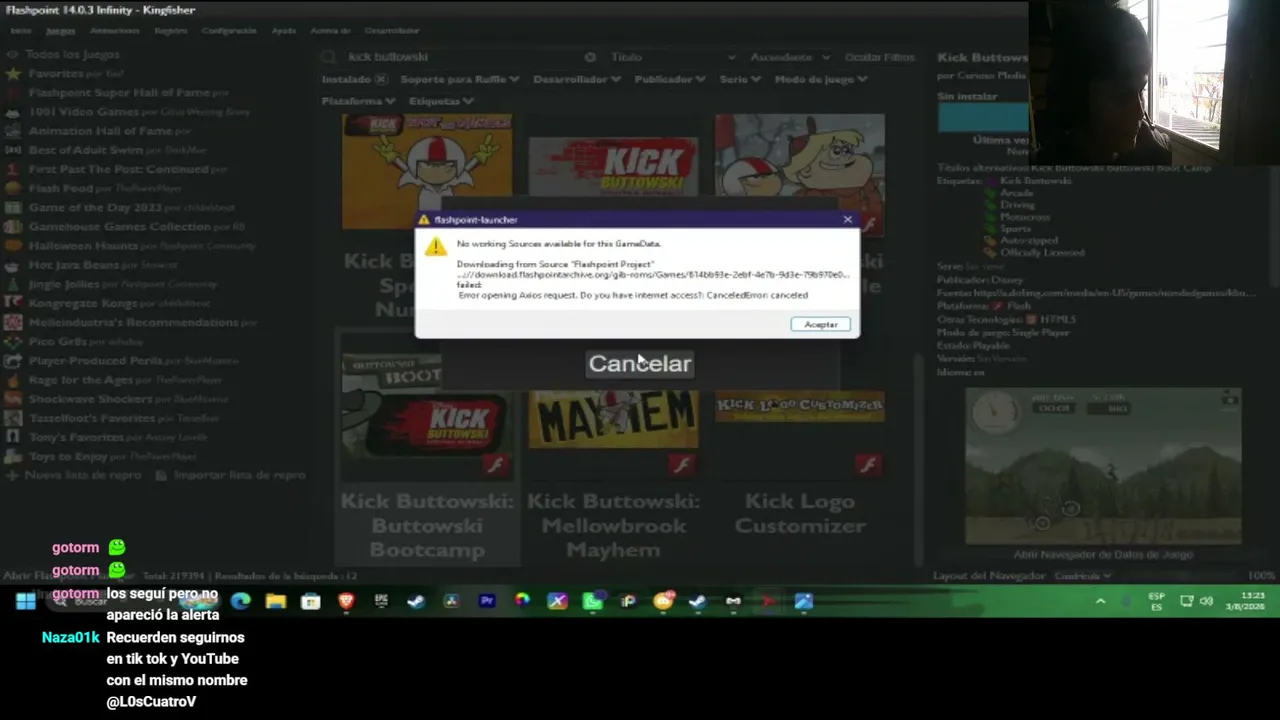Expand the Etiquetas filter dropdown
This screenshot has width=1280, height=720.
point(441,101)
